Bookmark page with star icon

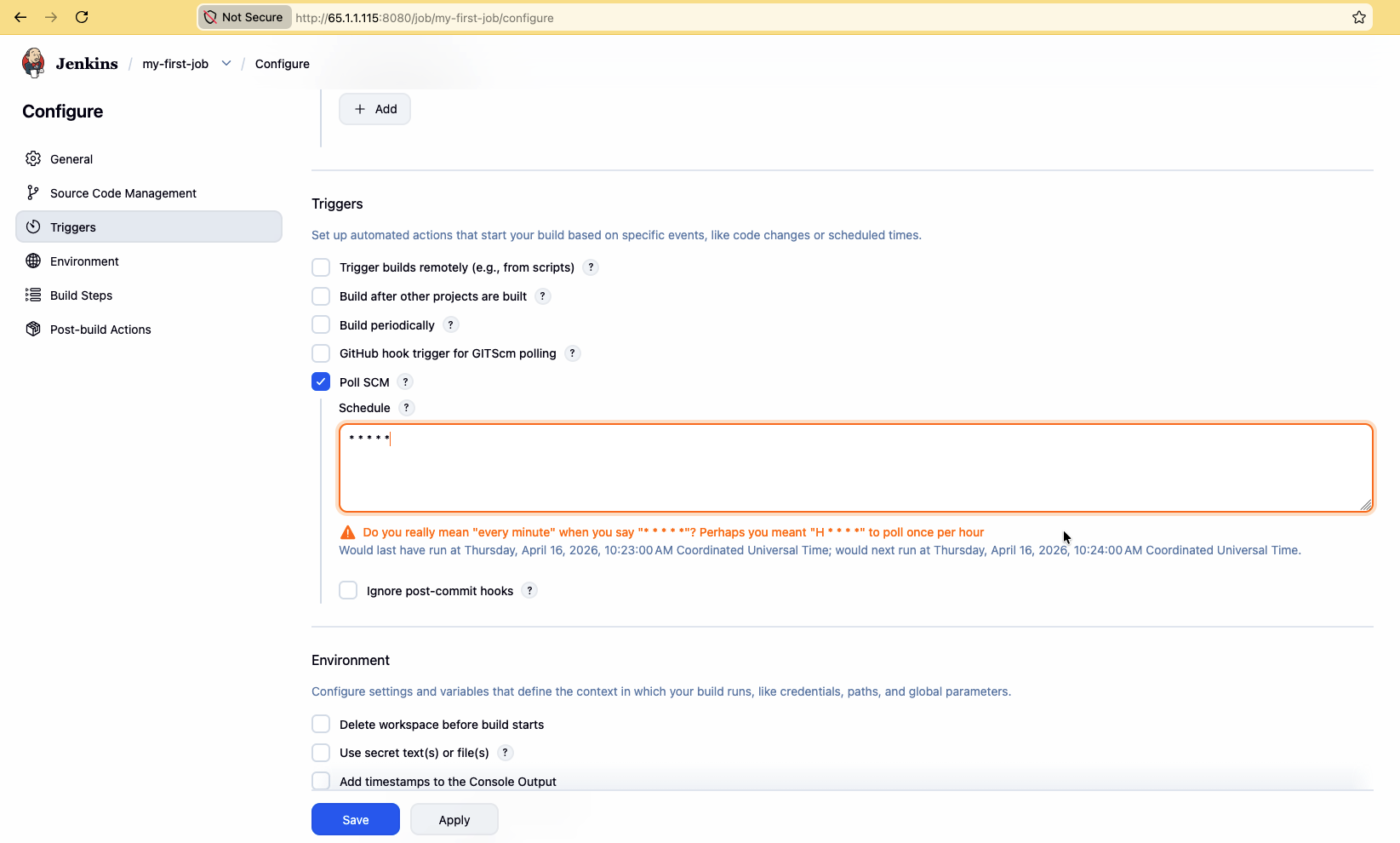point(1359,17)
